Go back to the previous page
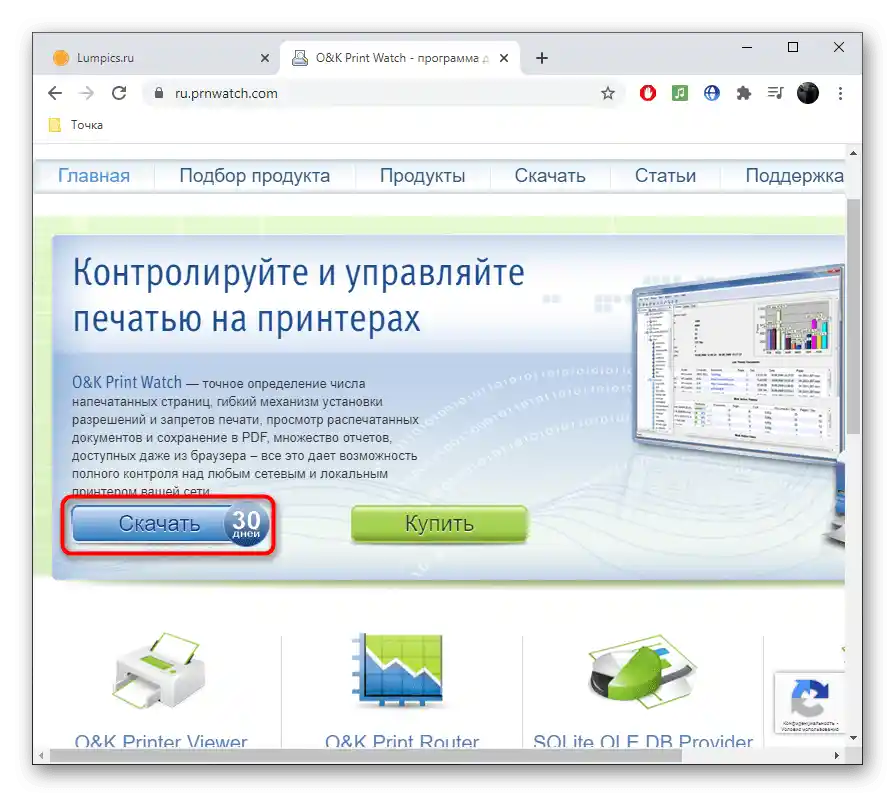895x797 pixels. (55, 93)
